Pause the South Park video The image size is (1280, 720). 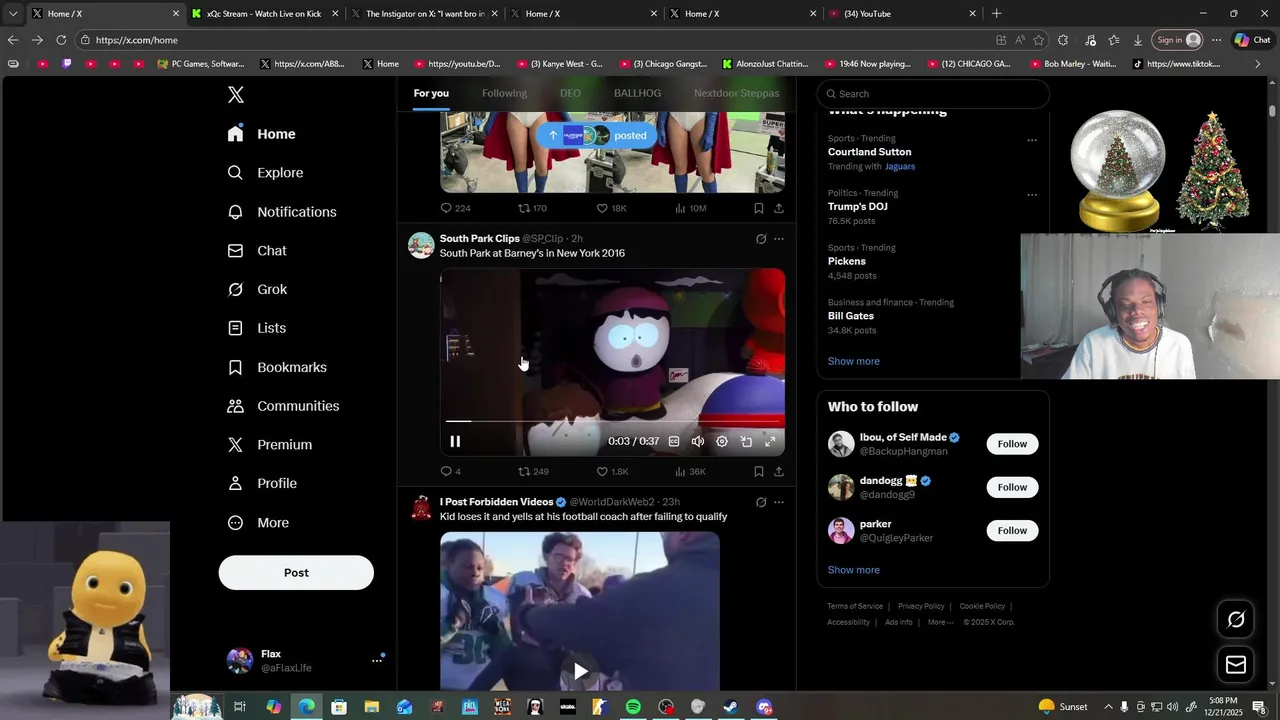pos(455,441)
